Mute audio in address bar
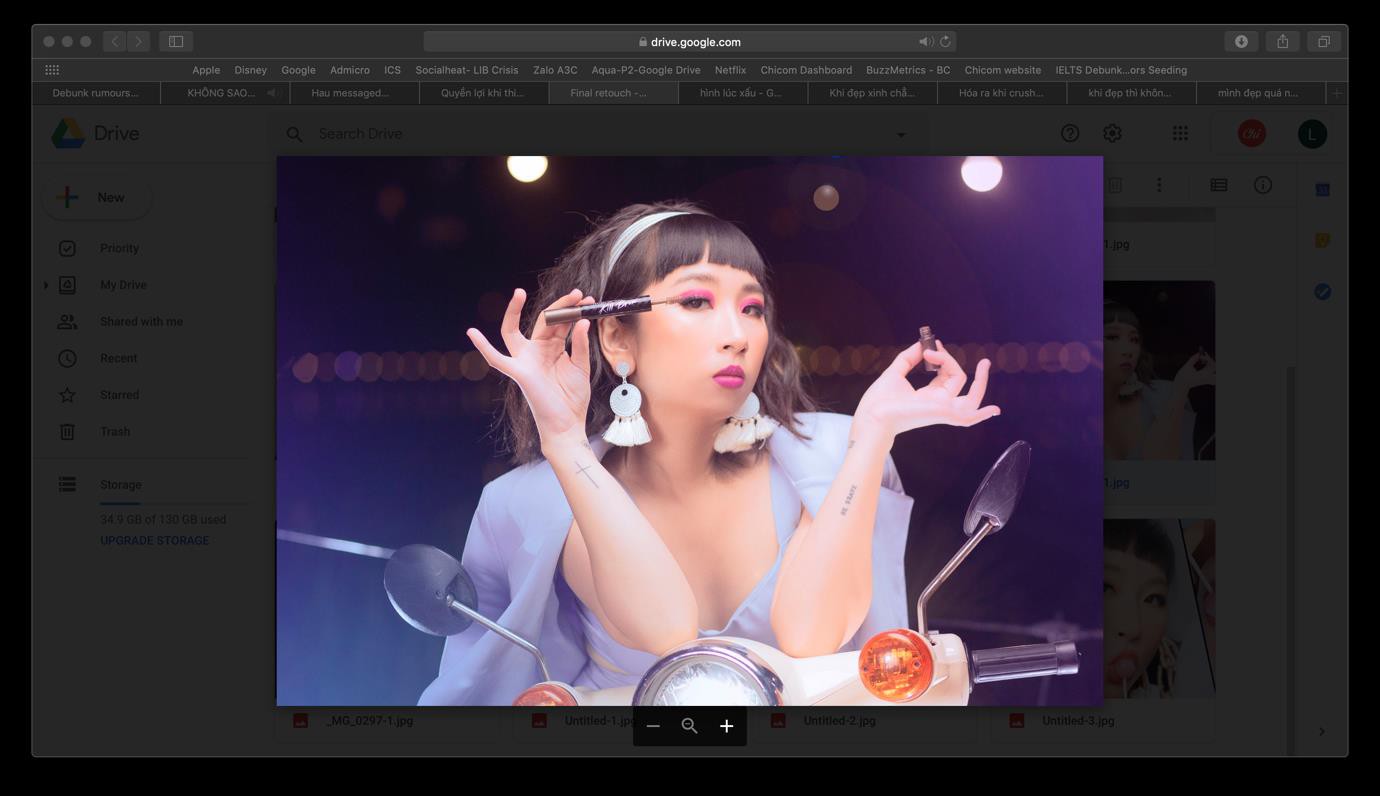Image resolution: width=1380 pixels, height=796 pixels. tap(926, 42)
